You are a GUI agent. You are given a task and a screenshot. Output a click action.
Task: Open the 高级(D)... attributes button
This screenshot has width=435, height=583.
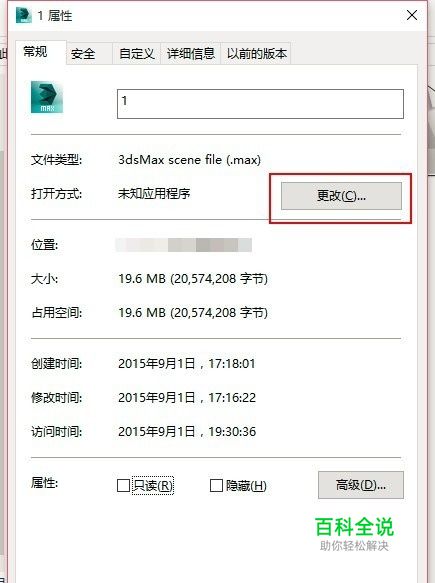pos(361,485)
